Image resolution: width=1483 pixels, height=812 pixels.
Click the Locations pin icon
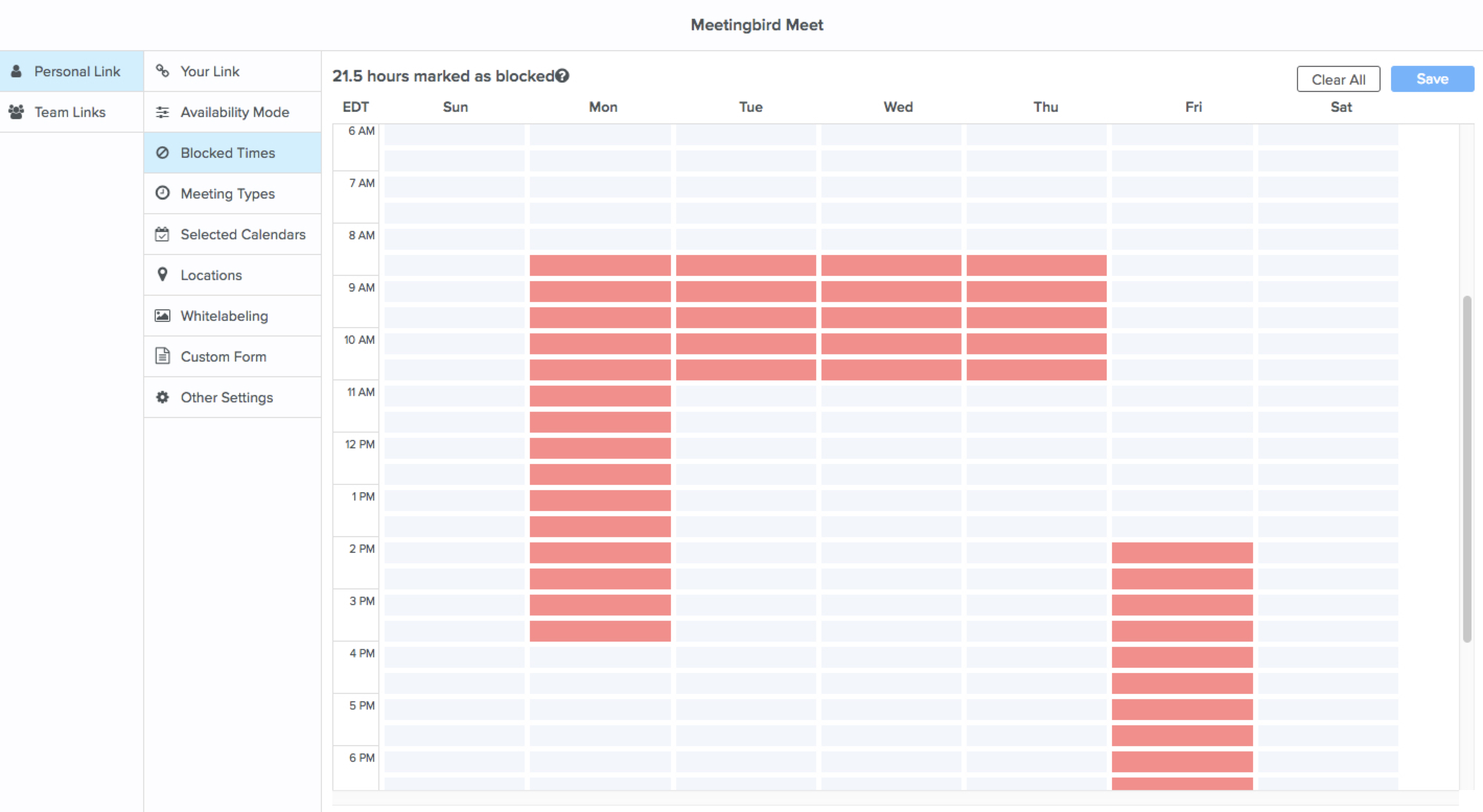click(162, 275)
